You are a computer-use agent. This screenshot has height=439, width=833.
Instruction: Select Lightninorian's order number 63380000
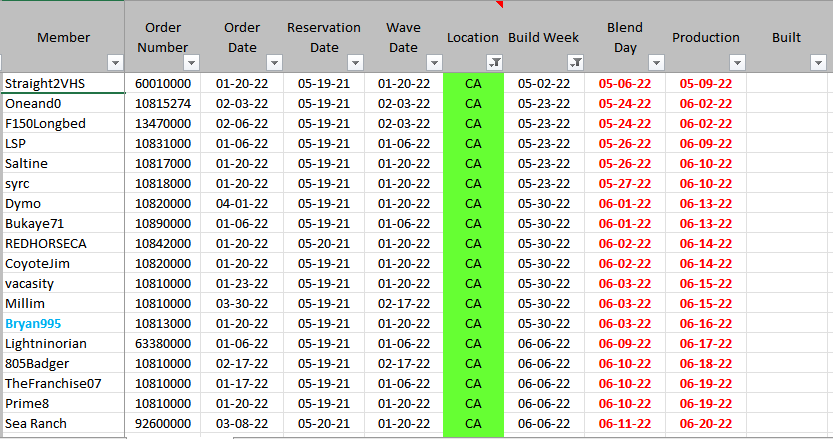(163, 343)
